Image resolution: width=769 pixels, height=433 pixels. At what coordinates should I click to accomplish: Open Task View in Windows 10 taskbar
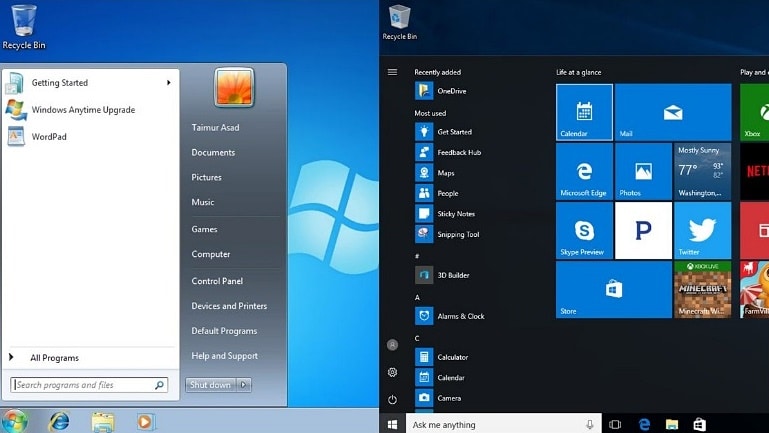point(615,424)
